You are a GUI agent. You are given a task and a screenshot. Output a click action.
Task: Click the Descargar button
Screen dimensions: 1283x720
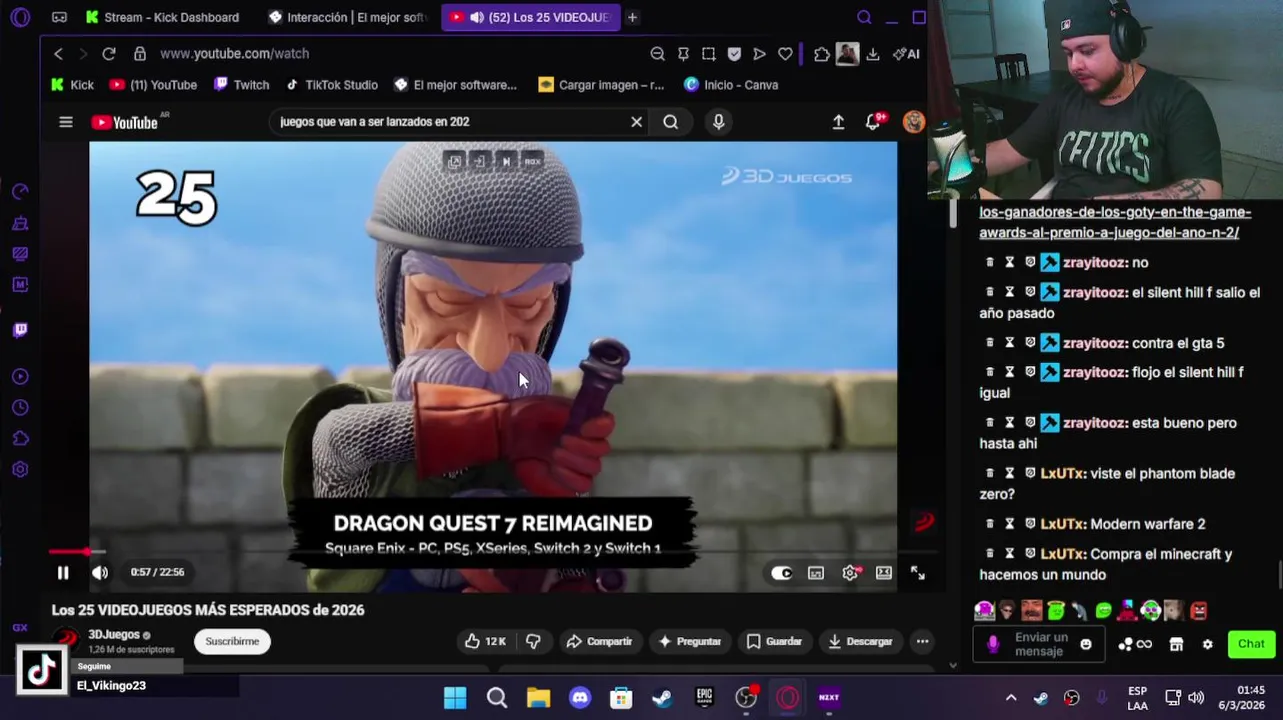tap(860, 641)
